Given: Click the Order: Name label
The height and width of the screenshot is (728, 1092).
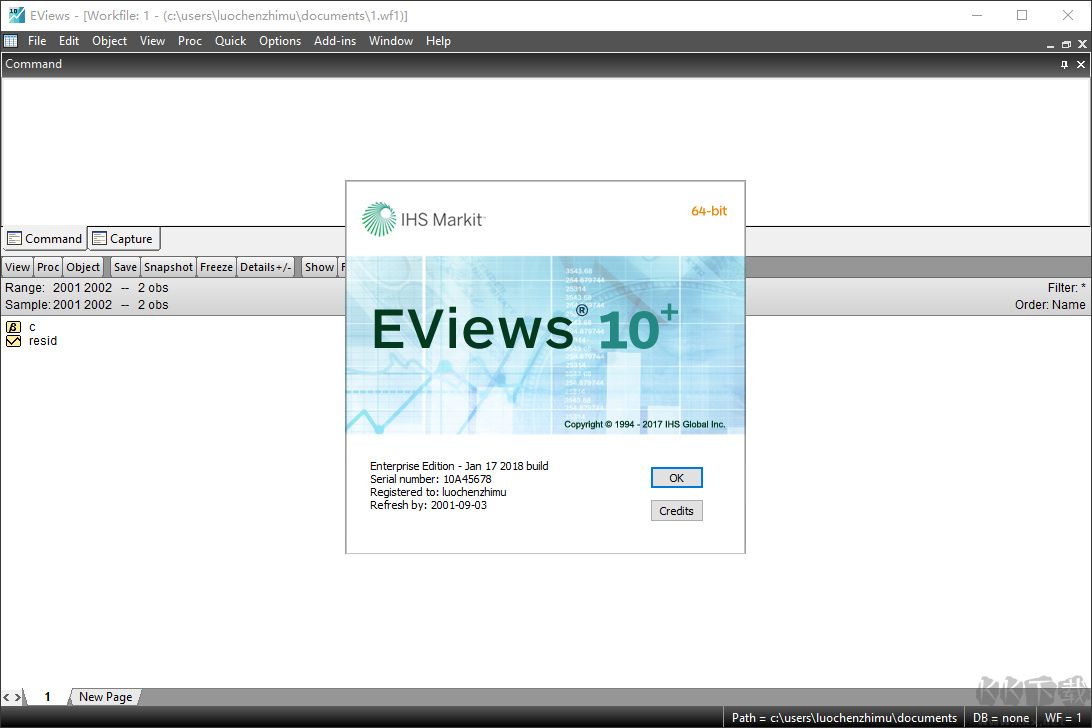Looking at the screenshot, I should (x=1050, y=304).
